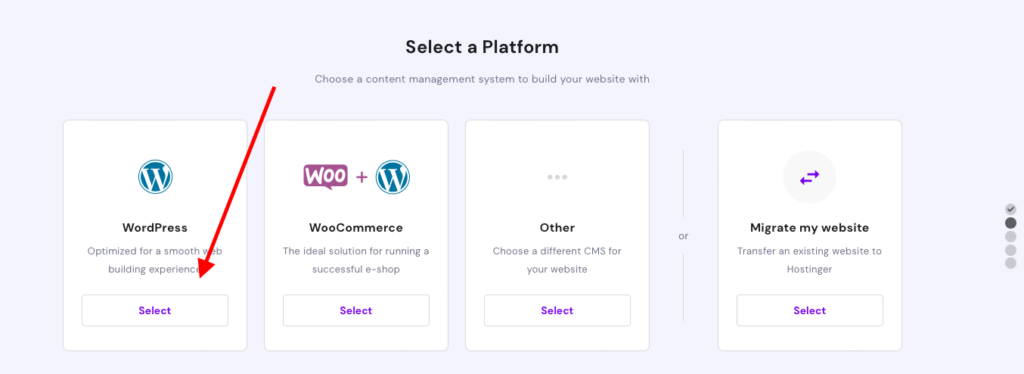Jump to the last step dot
This screenshot has height=374, width=1024.
tap(1010, 263)
